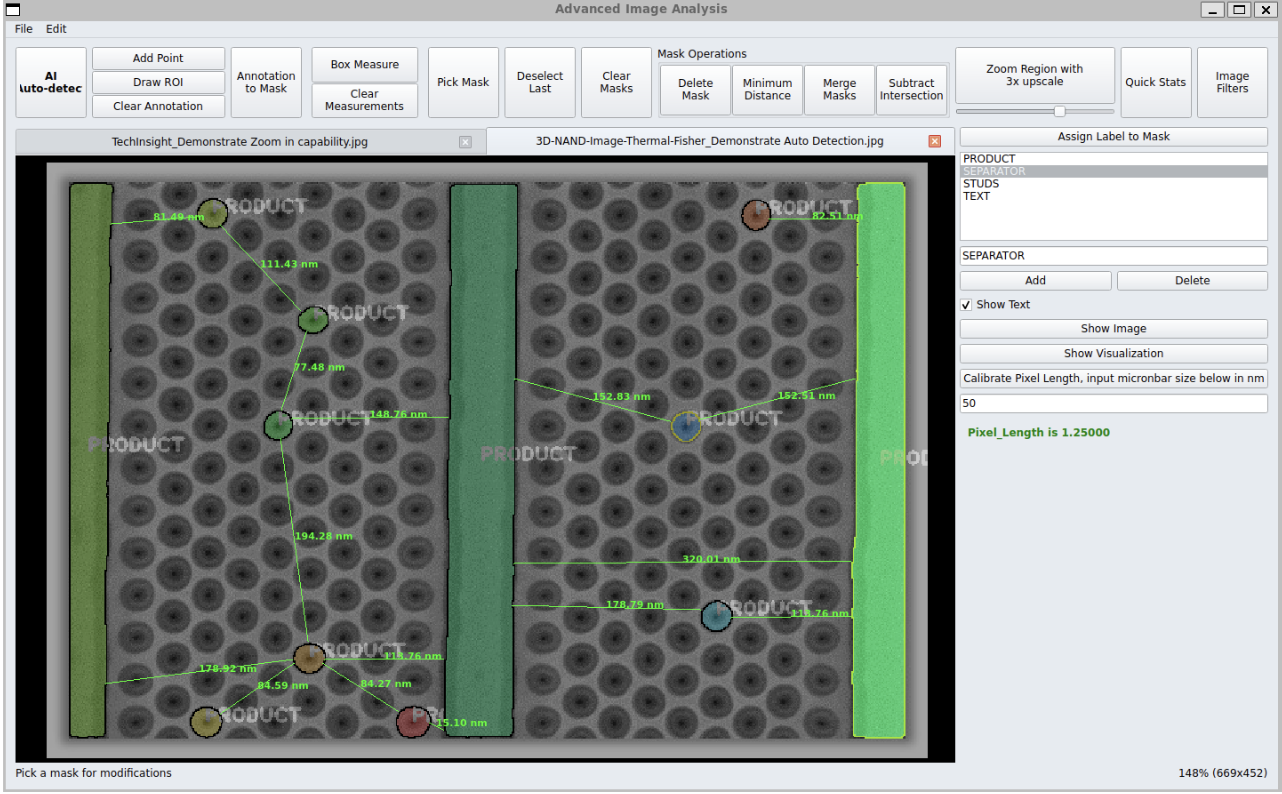Click the 82.51 nm measurement label
This screenshot has height=794, width=1282.
coord(837,216)
